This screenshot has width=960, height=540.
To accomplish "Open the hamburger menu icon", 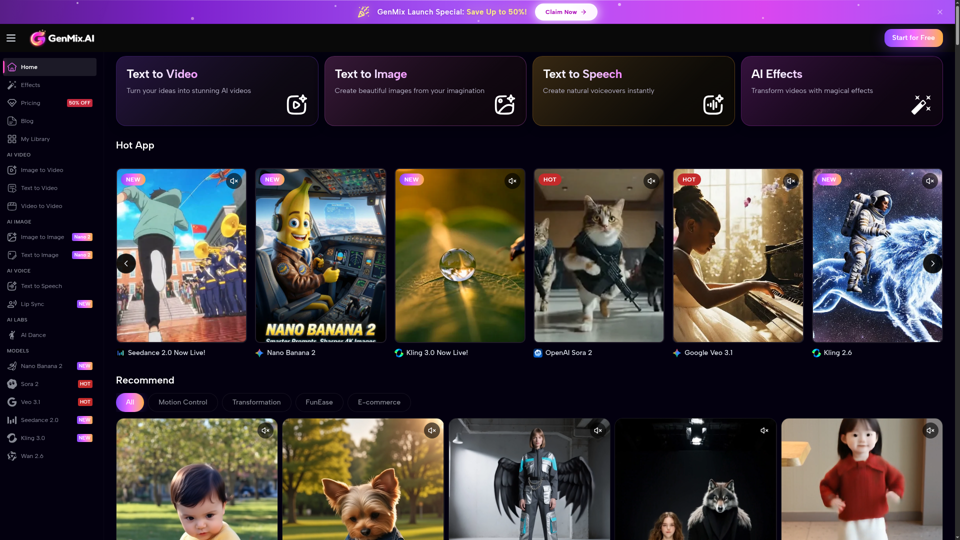I will (x=11, y=38).
